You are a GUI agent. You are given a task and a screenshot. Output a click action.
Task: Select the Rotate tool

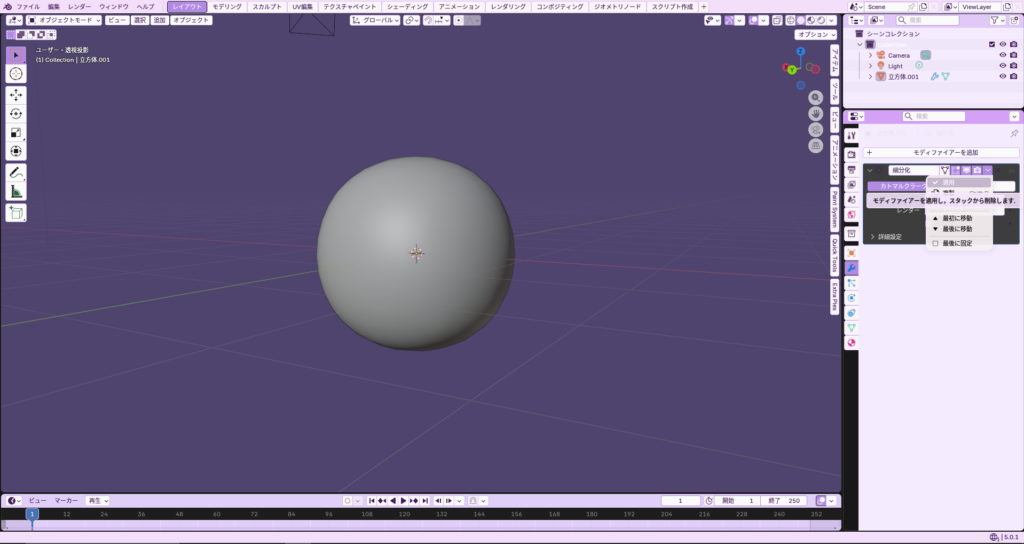click(x=16, y=113)
